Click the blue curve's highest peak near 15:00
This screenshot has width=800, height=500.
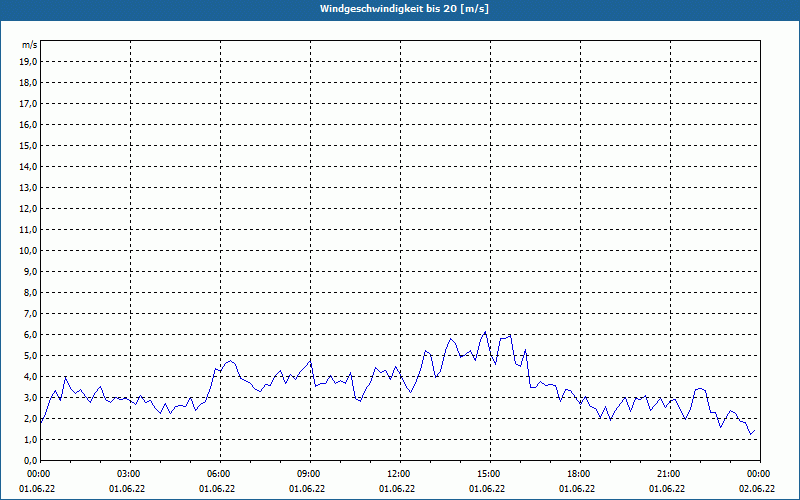[x=485, y=332]
